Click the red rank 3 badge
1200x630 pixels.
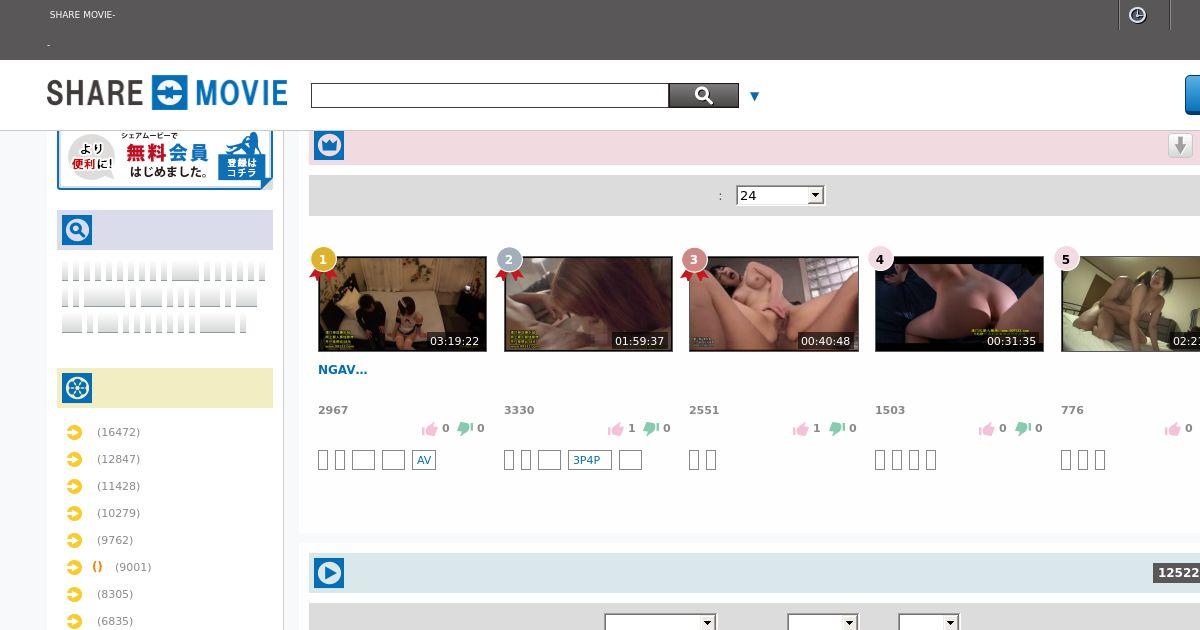pos(694,262)
